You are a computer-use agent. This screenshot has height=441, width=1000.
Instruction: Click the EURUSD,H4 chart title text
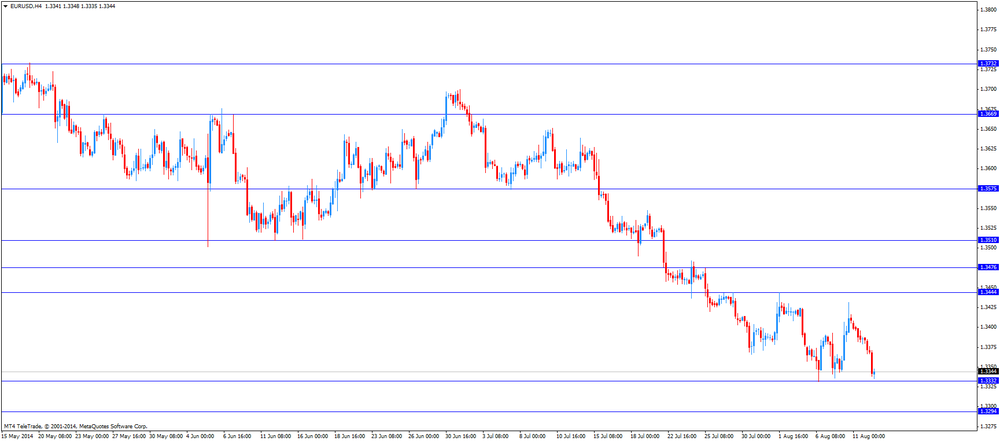click(x=26, y=6)
